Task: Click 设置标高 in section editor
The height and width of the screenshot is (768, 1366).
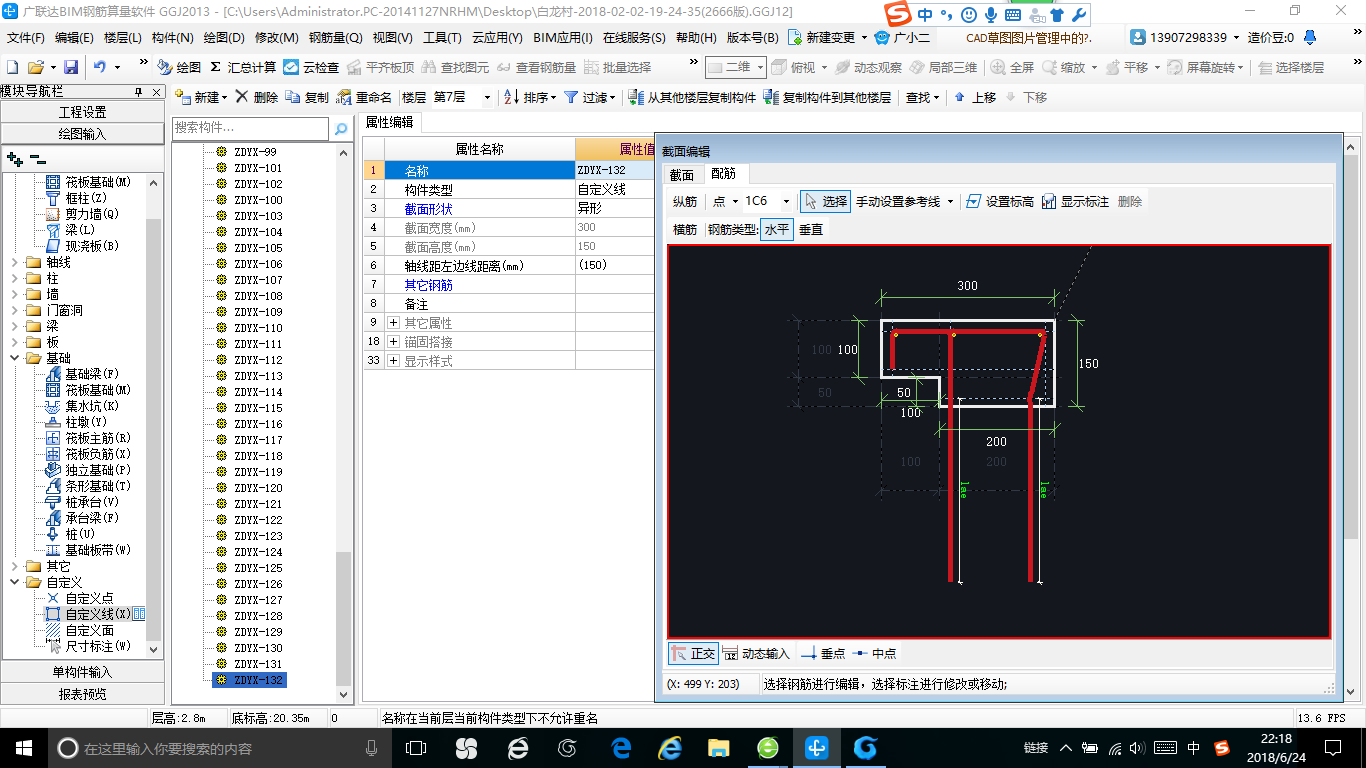Action: point(1001,201)
